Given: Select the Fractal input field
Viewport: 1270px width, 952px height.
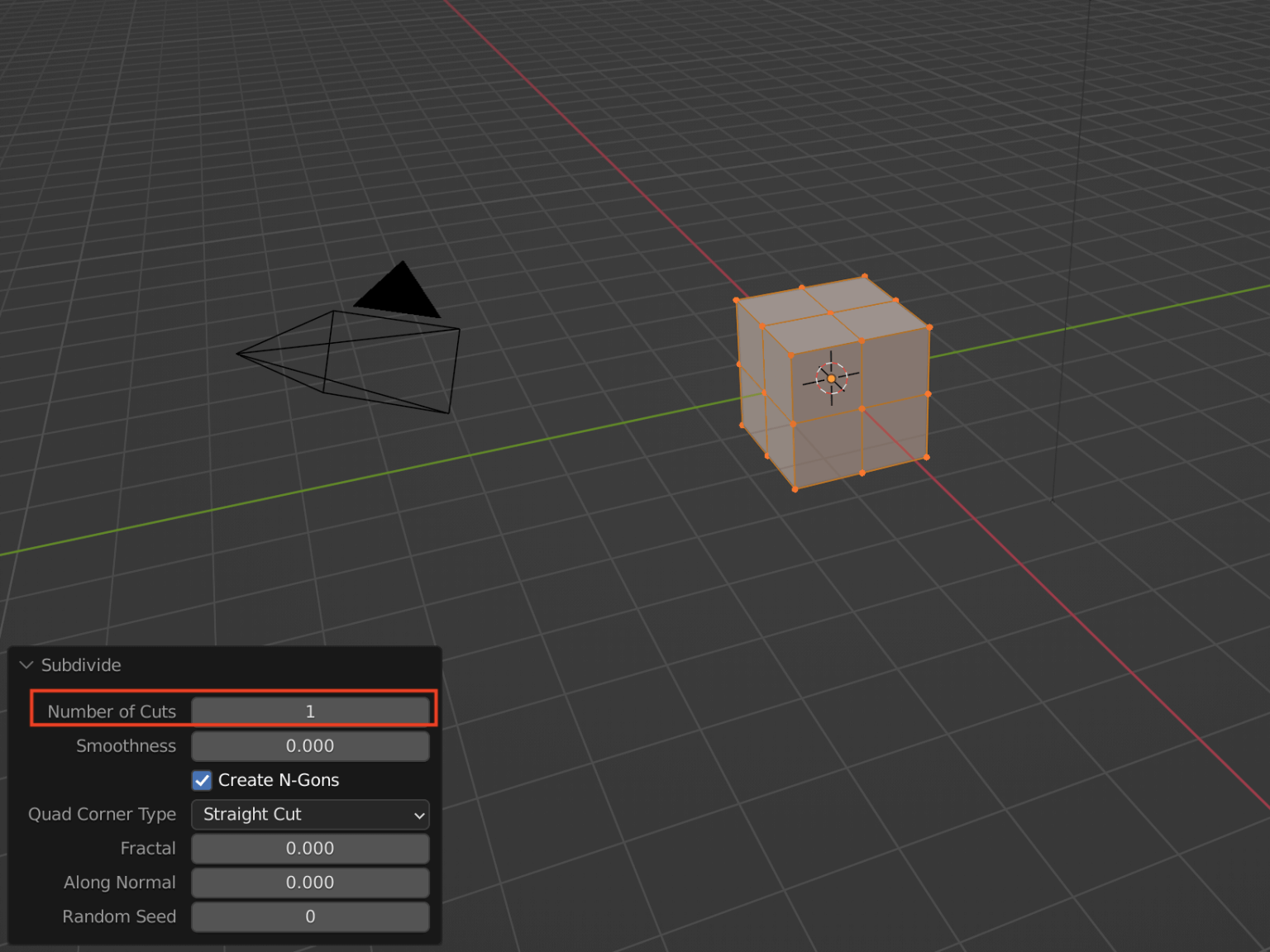Looking at the screenshot, I should (310, 848).
